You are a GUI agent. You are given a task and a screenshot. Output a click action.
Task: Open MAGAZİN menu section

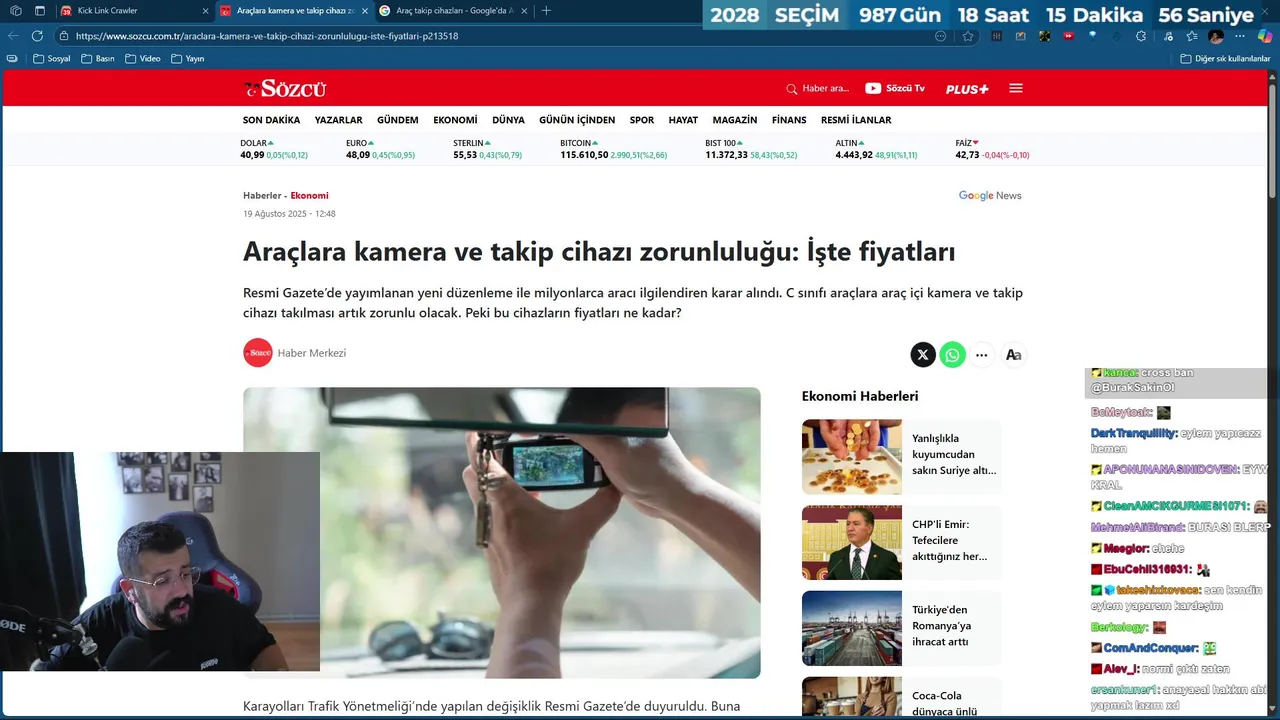click(735, 120)
